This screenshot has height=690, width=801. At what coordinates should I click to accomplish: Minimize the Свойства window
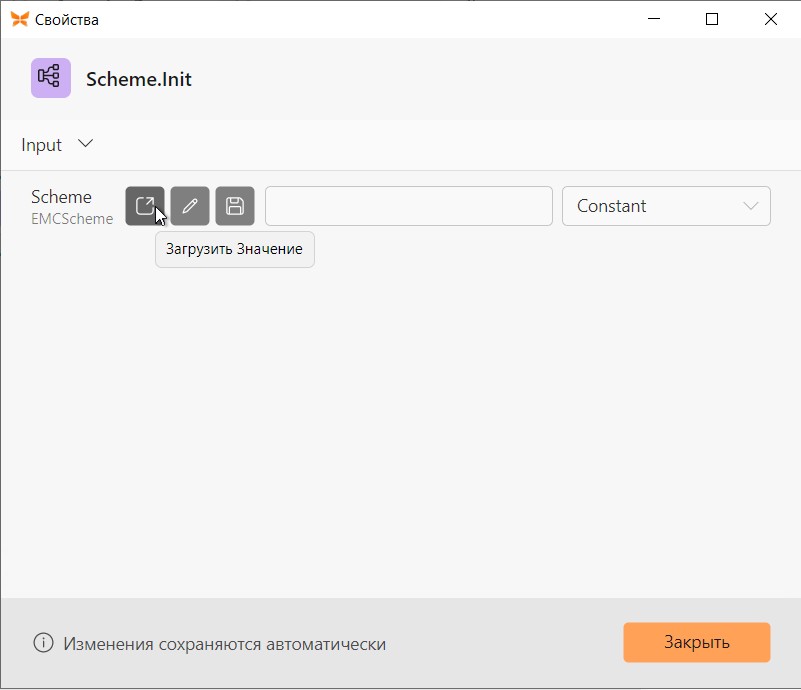pos(654,19)
